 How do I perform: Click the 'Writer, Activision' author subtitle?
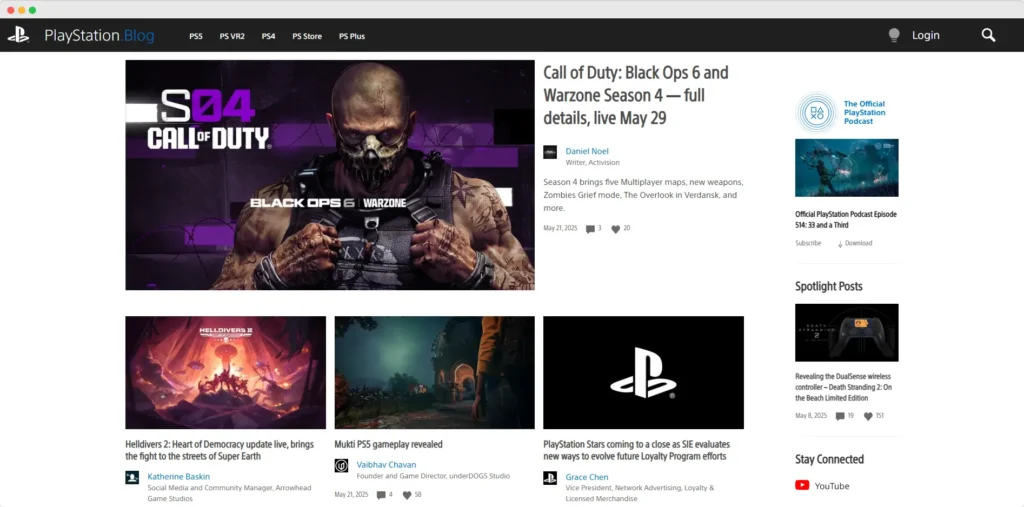click(592, 162)
